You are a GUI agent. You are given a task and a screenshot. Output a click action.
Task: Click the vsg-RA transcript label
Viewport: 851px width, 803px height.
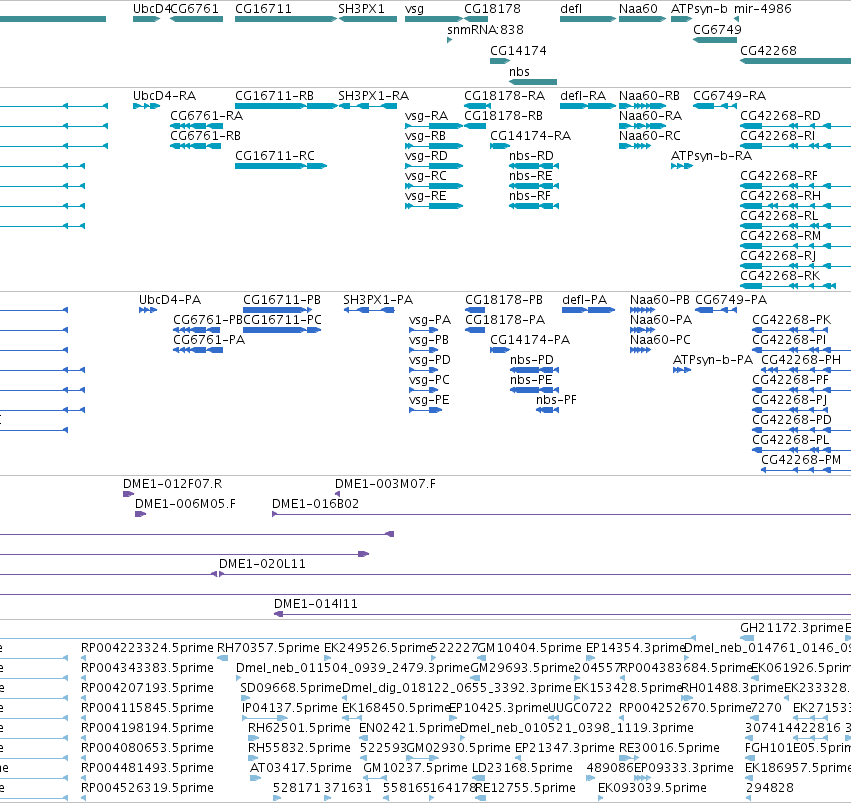[x=426, y=116]
